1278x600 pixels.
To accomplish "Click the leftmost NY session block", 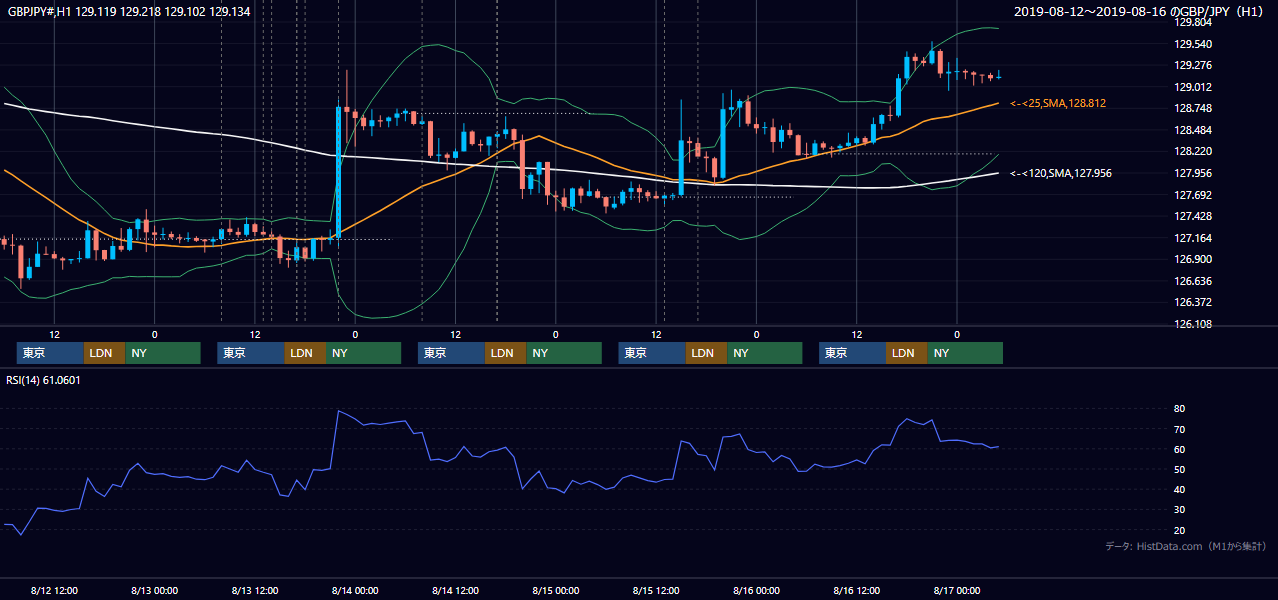I will [163, 353].
